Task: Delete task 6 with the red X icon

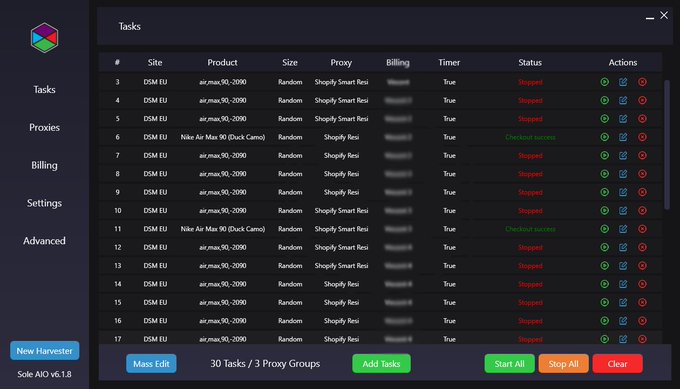Action: tap(642, 137)
